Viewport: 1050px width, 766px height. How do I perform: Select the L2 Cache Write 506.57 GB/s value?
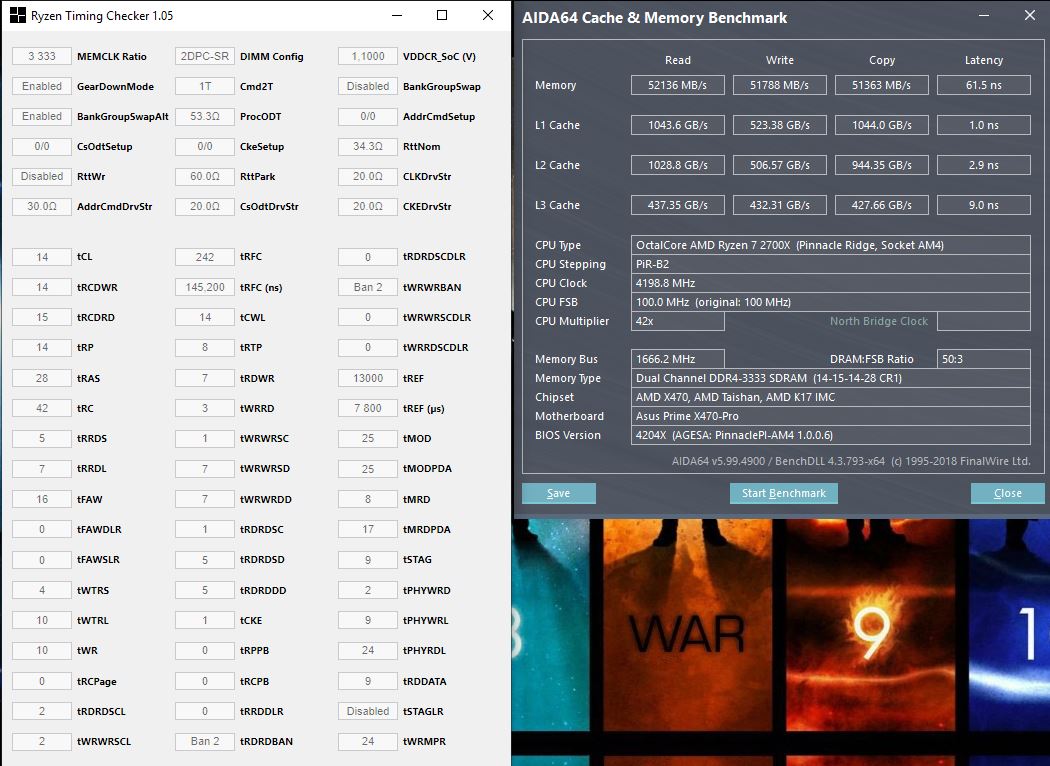tap(779, 165)
